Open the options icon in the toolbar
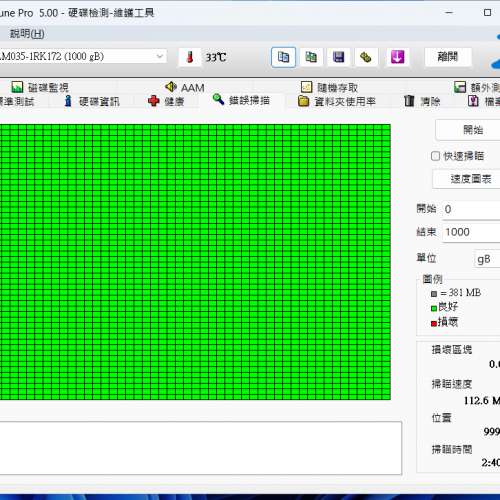The width and height of the screenshot is (500, 500). [366, 57]
